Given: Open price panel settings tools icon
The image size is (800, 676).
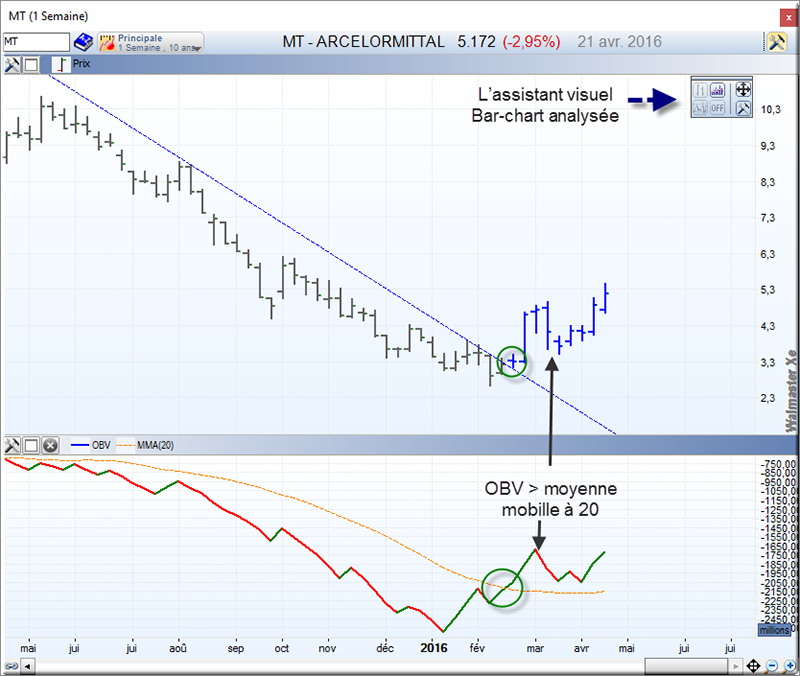Looking at the screenshot, I should tap(12, 64).
